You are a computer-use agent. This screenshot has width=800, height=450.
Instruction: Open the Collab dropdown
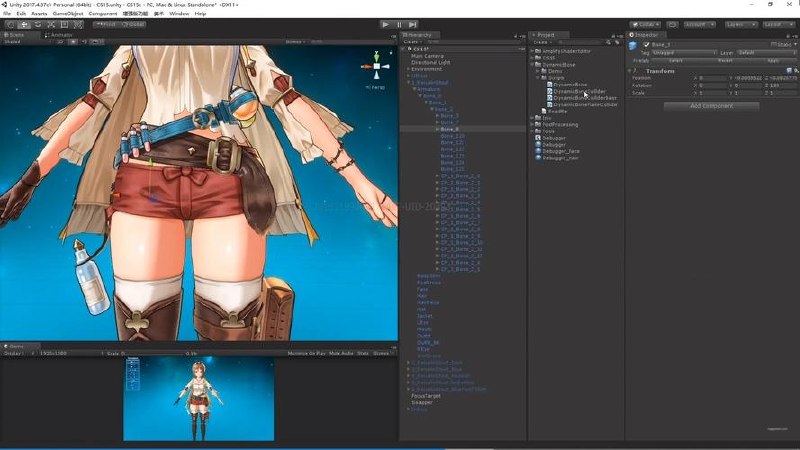(645, 24)
